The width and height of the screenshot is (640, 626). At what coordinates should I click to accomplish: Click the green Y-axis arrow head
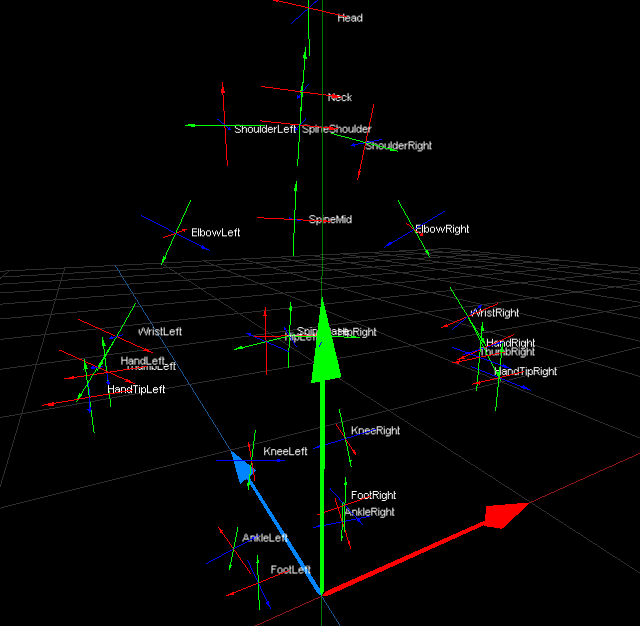click(322, 345)
